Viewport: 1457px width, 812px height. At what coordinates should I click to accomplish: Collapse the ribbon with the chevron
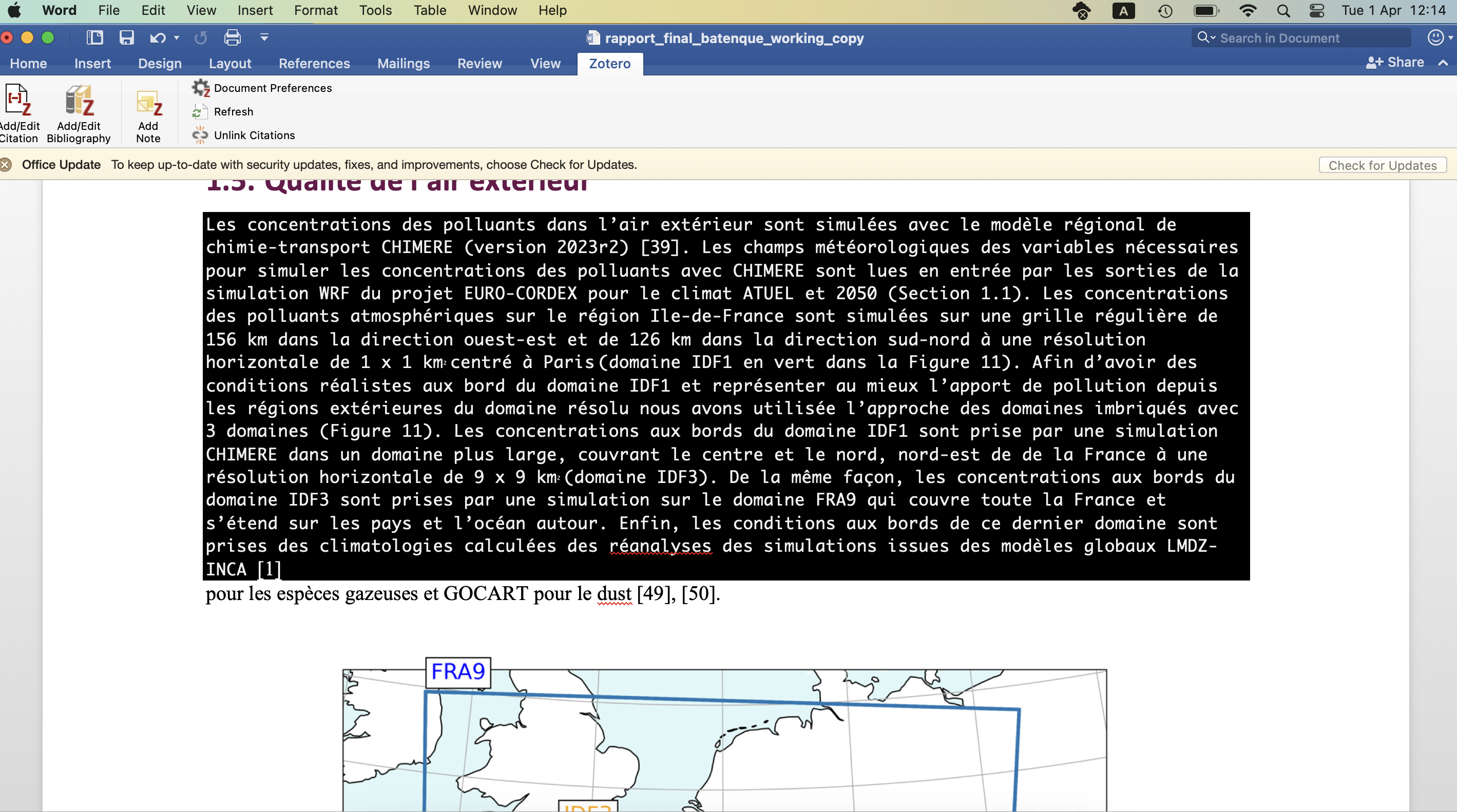(x=1443, y=63)
